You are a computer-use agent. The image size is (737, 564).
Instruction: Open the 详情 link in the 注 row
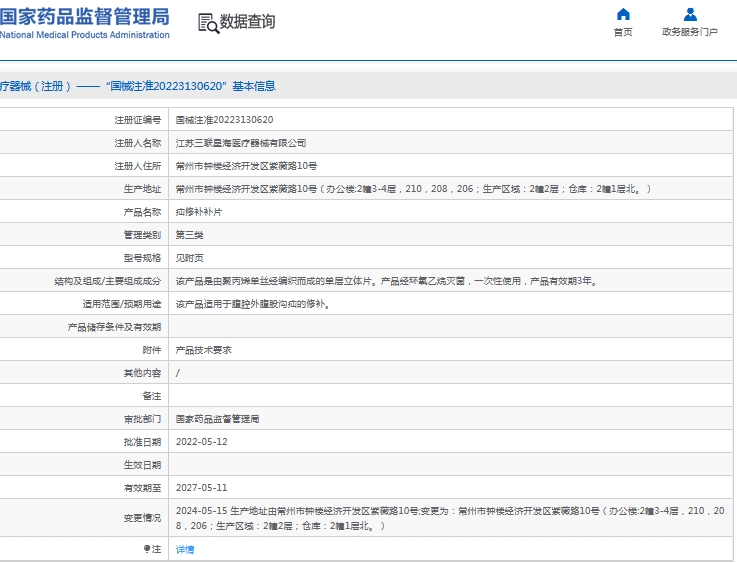tap(185, 549)
